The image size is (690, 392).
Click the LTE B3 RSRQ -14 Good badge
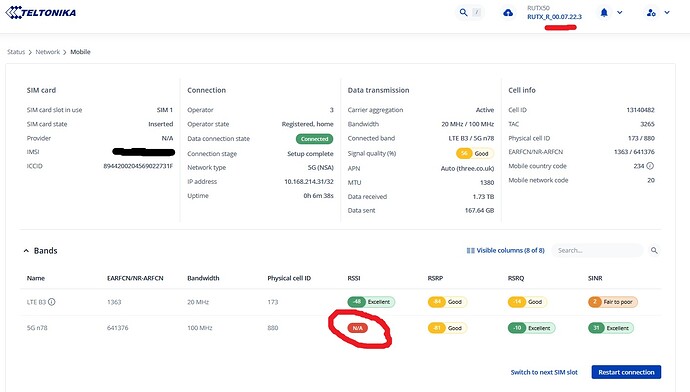527,302
